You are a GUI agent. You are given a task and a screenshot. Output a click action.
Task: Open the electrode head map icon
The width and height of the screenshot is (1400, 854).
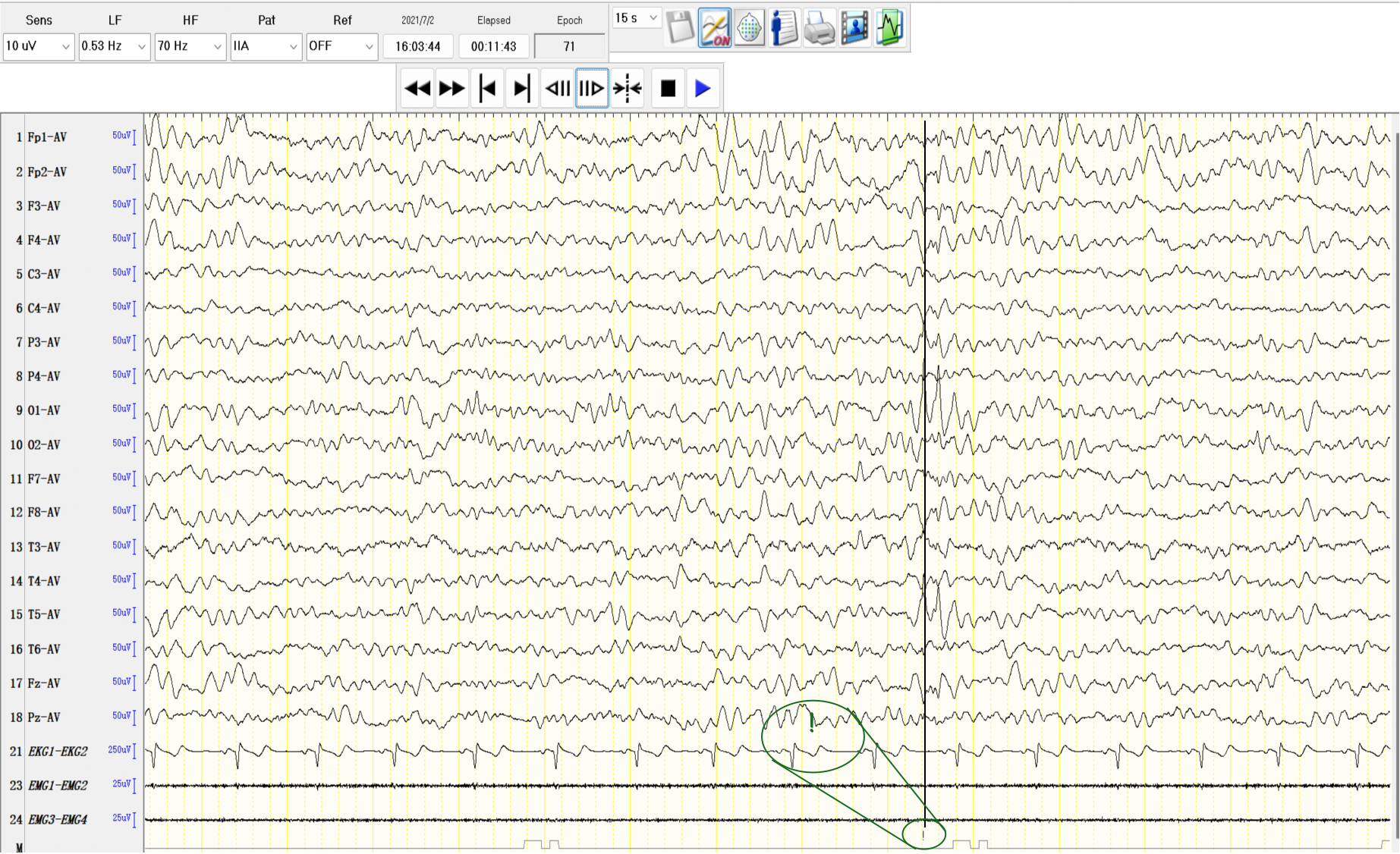click(x=750, y=28)
